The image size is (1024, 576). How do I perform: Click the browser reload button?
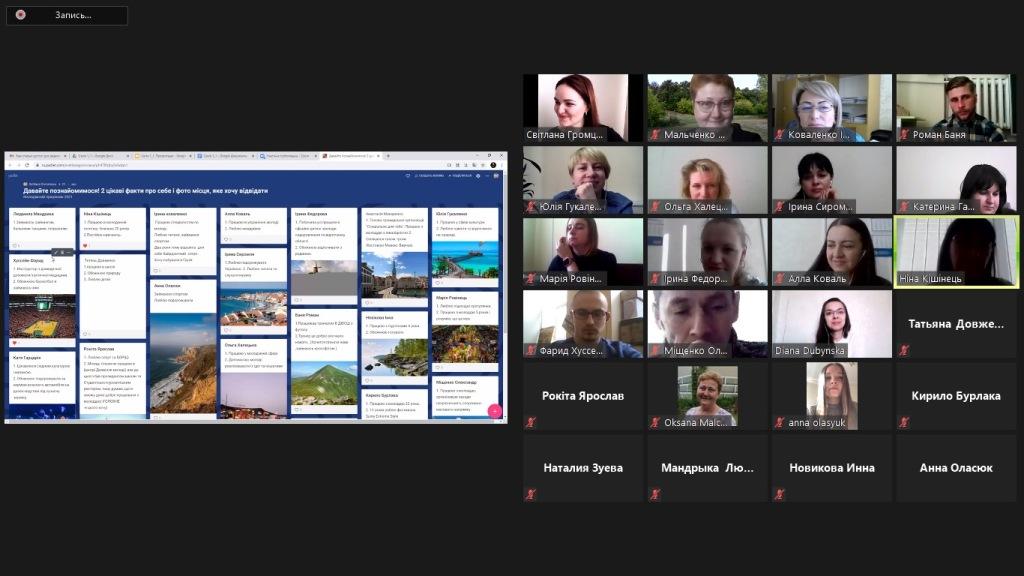click(27, 165)
